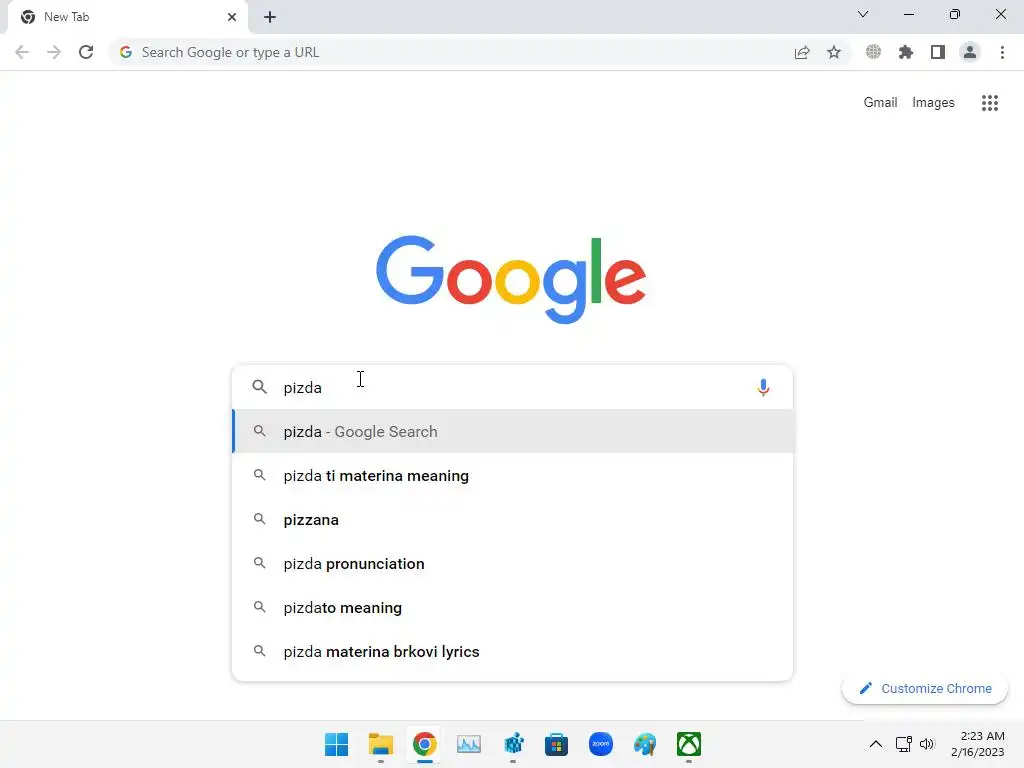Image resolution: width=1024 pixels, height=768 pixels.
Task: Open the Extensions puzzle icon
Action: [x=906, y=52]
